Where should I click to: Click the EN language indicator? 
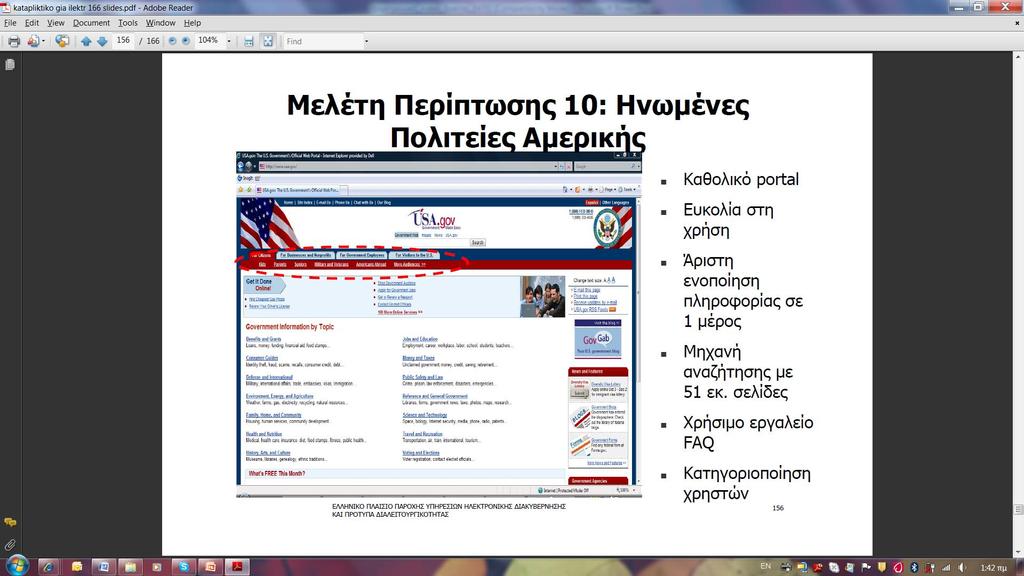tap(765, 566)
